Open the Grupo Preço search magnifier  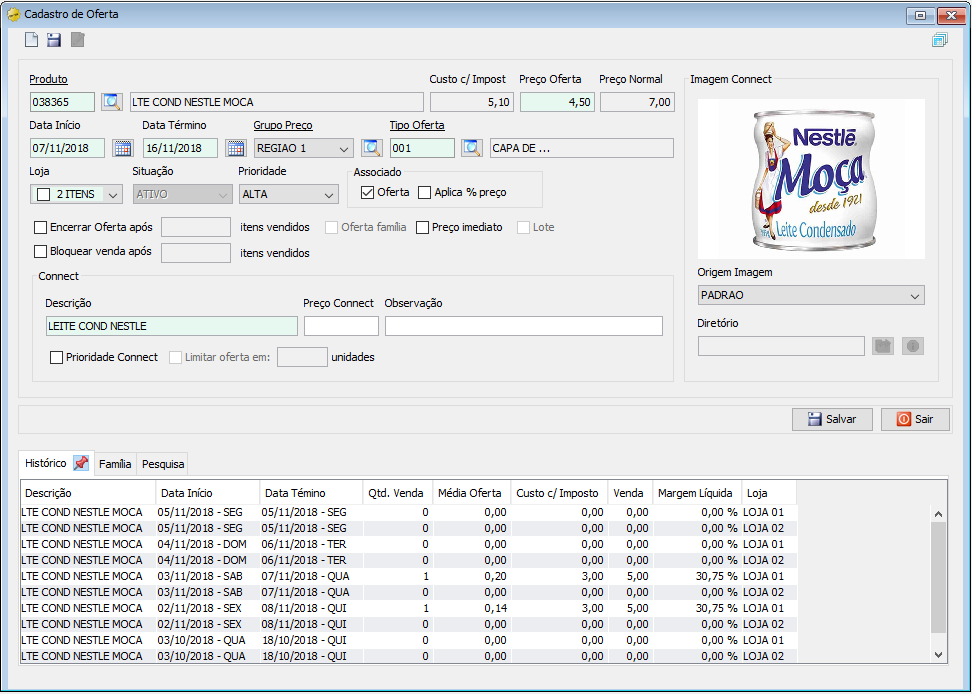point(372,148)
